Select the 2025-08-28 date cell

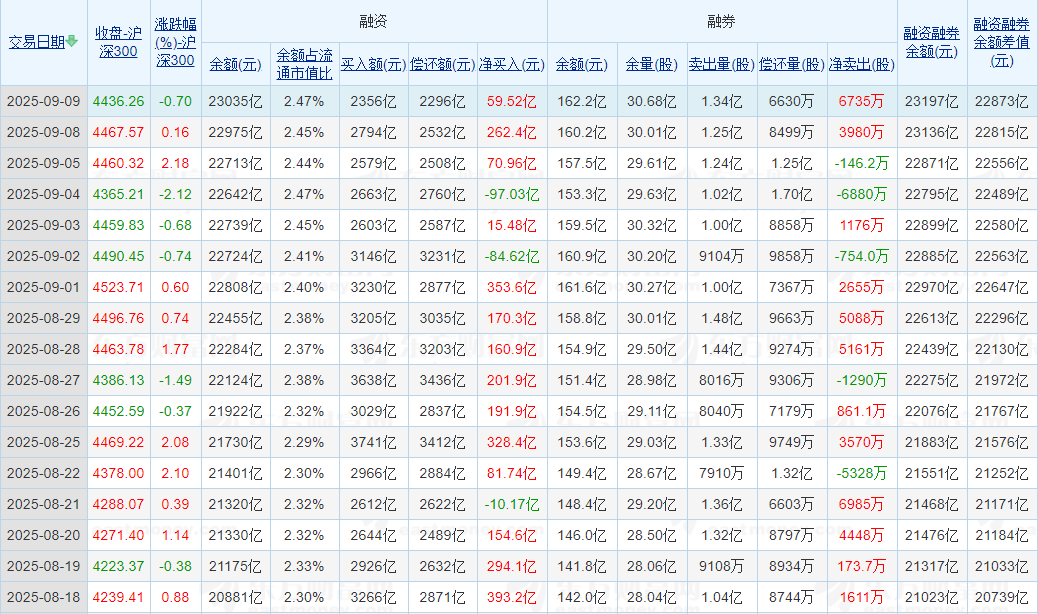[x=44, y=349]
